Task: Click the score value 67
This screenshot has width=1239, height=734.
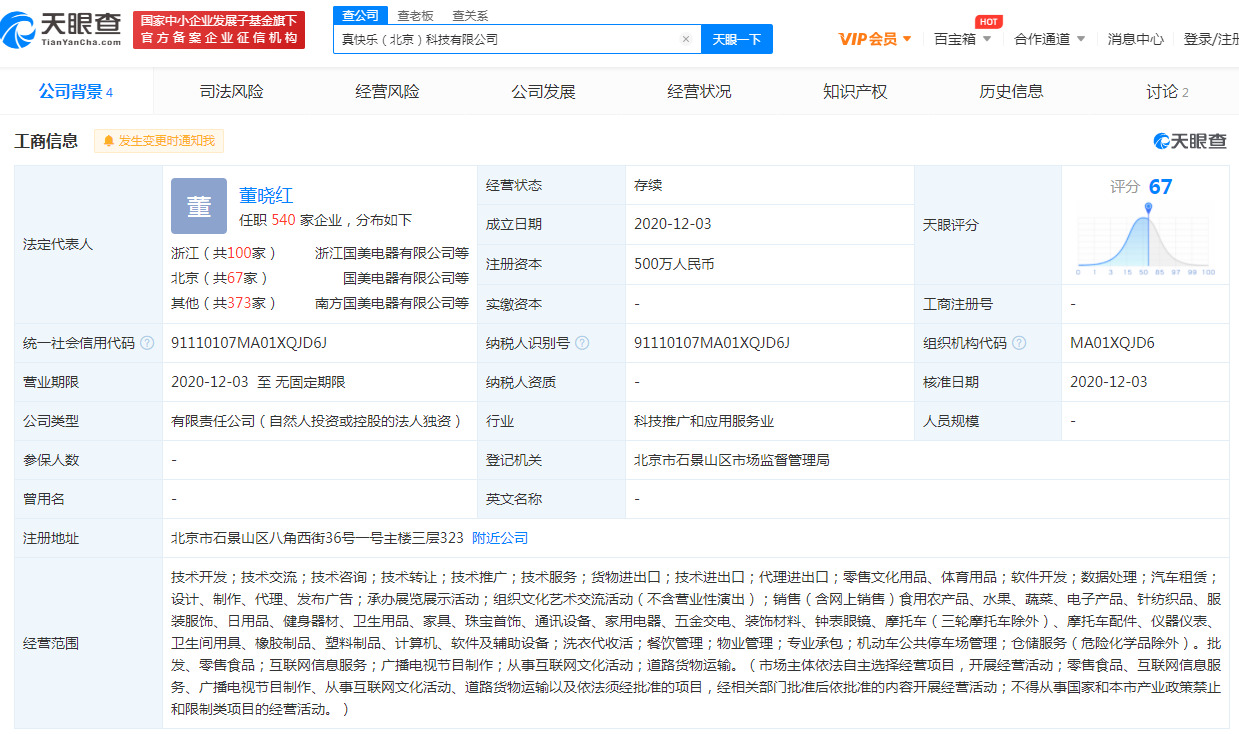Action: tap(1160, 187)
